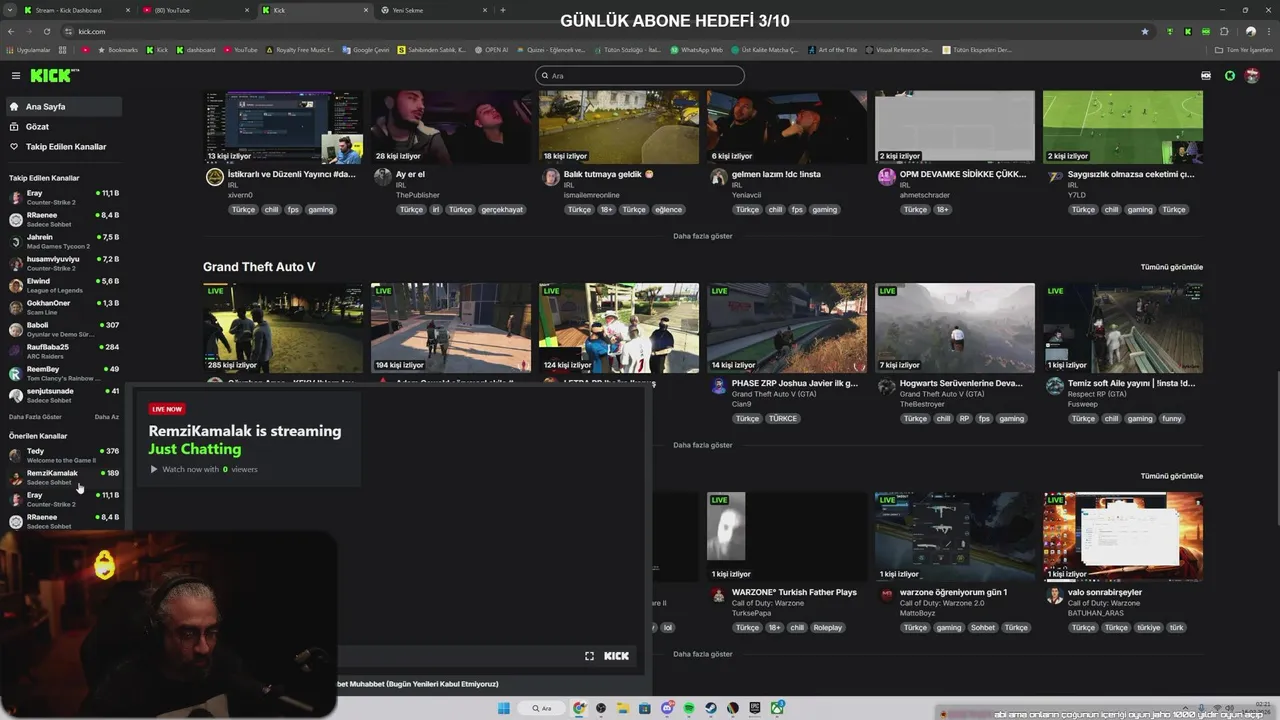Open Steam from the taskbar
1280x720 pixels.
click(711, 708)
